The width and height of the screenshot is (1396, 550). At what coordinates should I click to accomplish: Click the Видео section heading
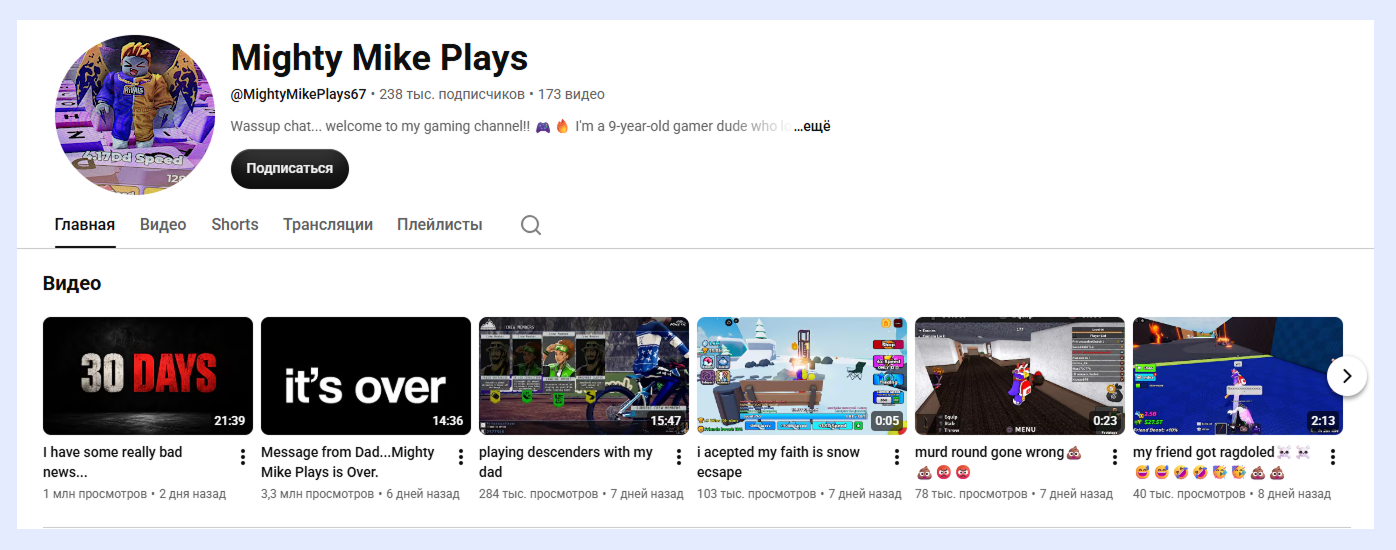click(72, 283)
